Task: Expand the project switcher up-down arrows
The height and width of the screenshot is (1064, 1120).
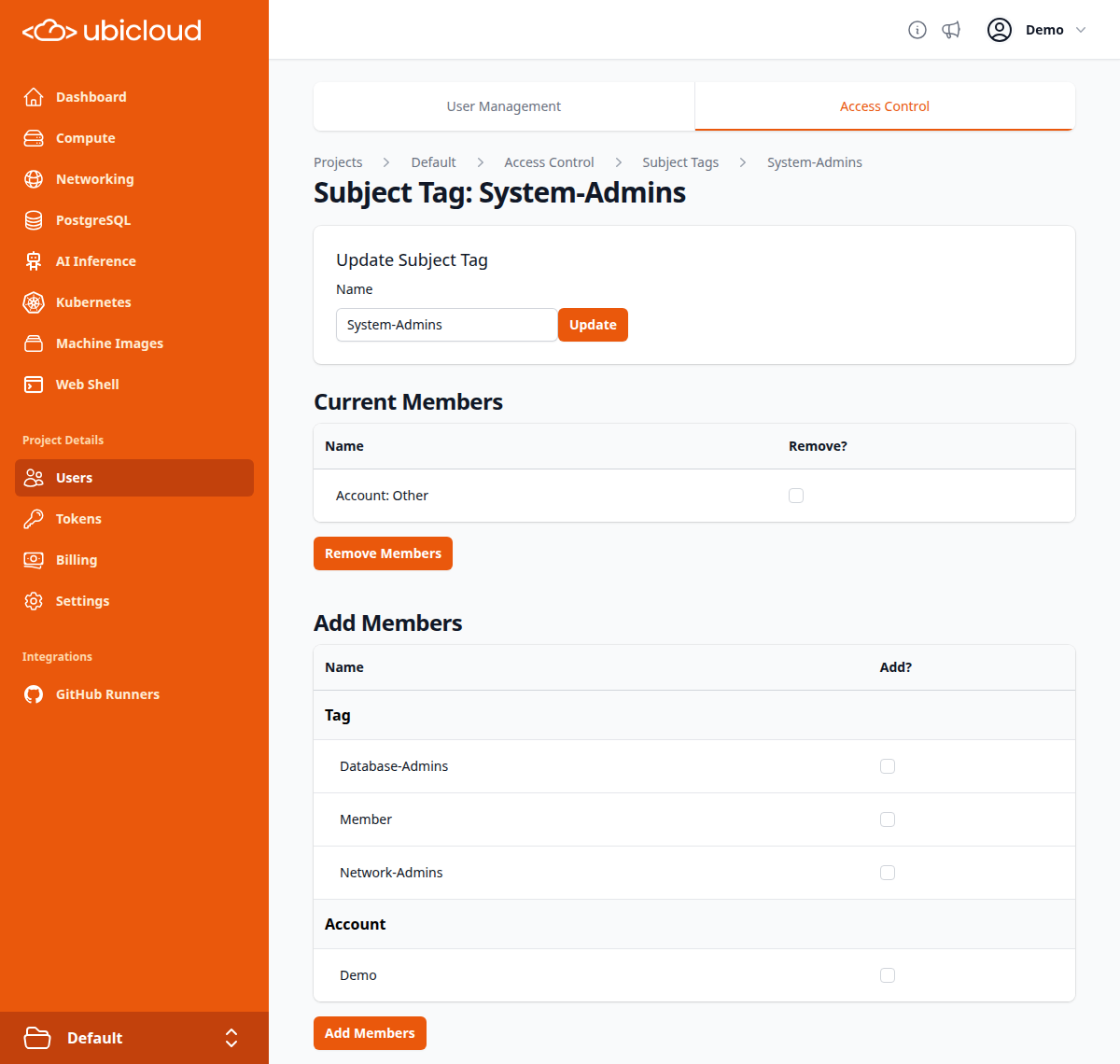Action: click(231, 1038)
